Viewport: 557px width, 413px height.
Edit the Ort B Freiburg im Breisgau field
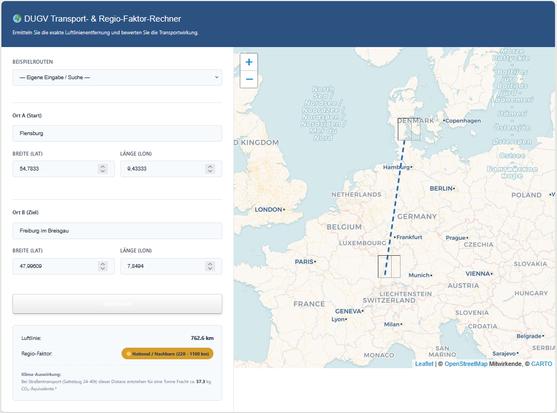point(117,231)
